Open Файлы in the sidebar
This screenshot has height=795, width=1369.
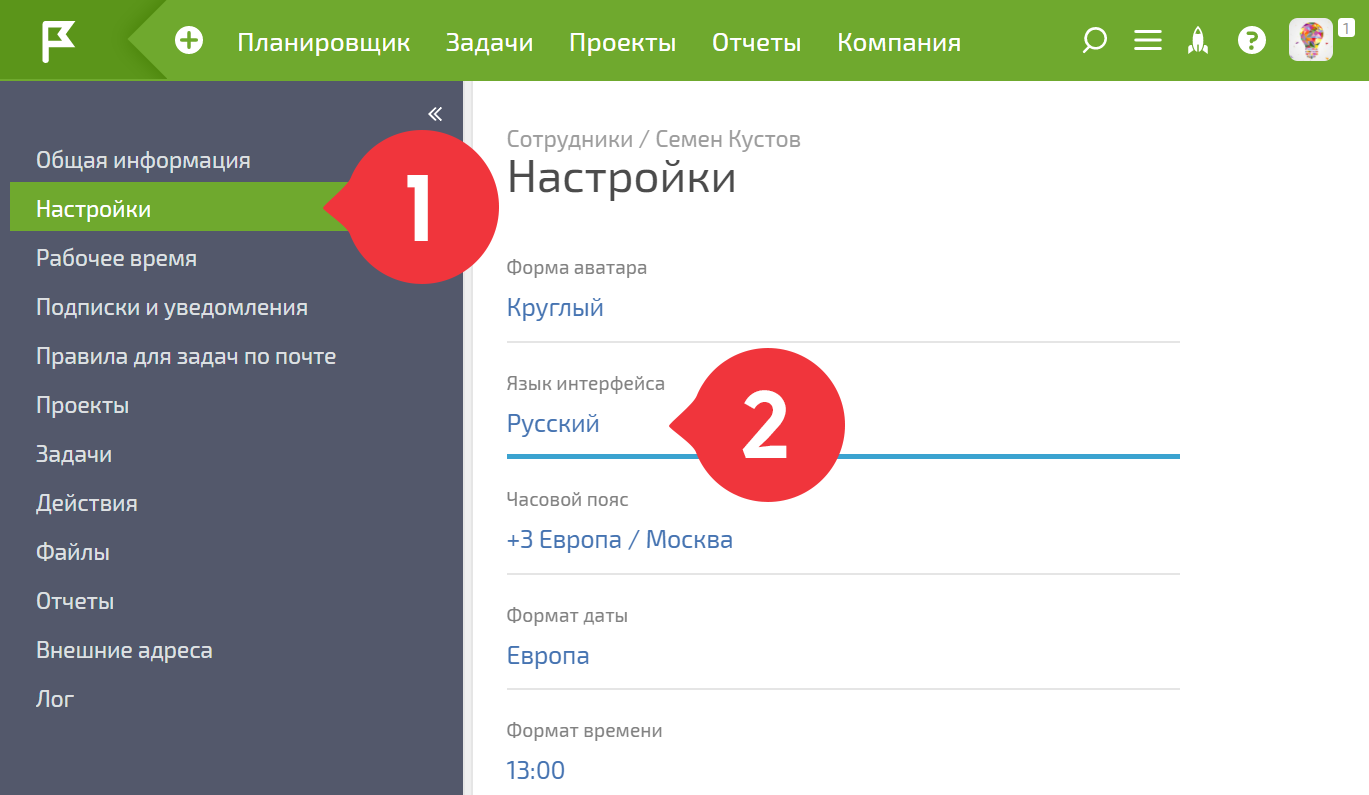pos(73,552)
